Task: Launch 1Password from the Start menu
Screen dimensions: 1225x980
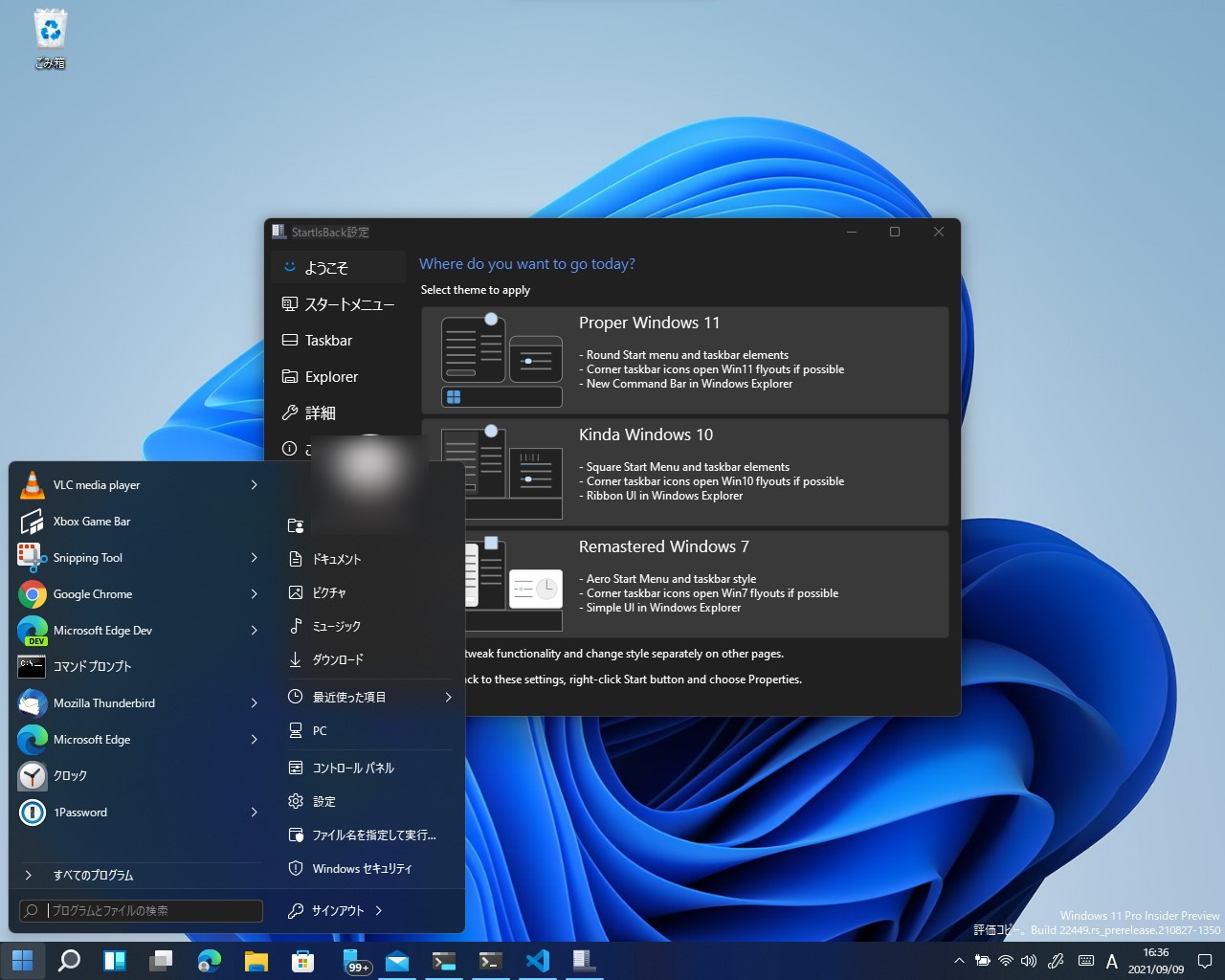Action: click(139, 813)
